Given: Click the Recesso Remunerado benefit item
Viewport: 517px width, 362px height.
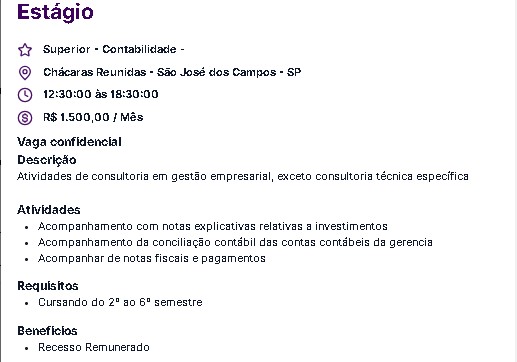Looking at the screenshot, I should coord(94,347).
